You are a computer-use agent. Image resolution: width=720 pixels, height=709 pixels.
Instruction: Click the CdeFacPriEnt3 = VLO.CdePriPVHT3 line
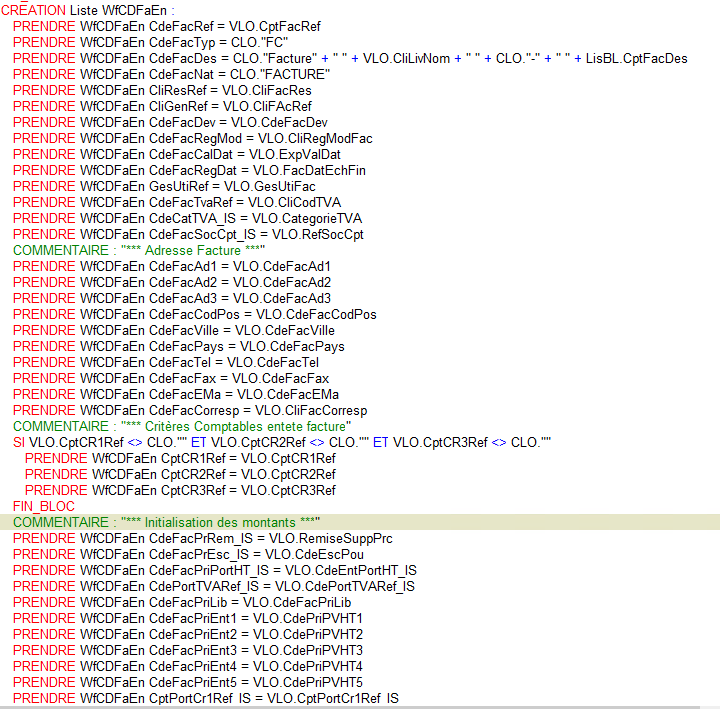[188, 650]
